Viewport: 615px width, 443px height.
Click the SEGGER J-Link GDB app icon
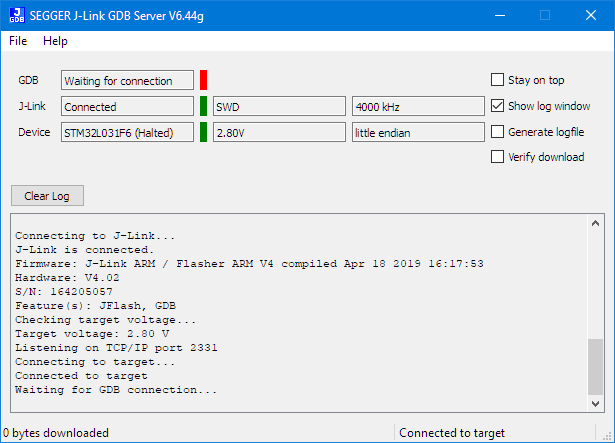(17, 16)
